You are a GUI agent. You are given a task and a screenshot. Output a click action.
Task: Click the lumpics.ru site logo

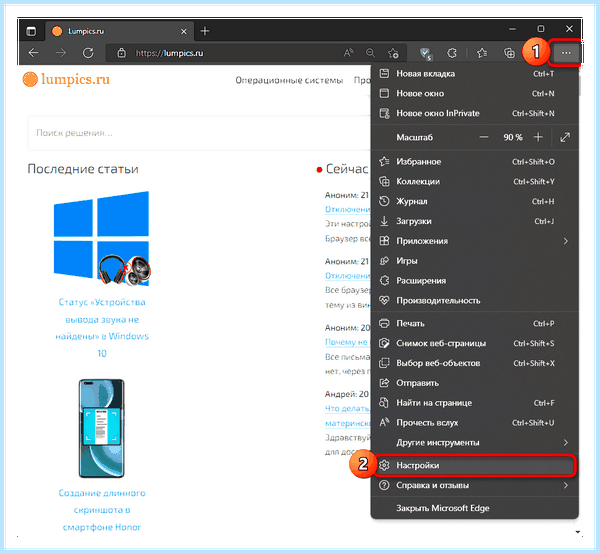pyautogui.click(x=66, y=79)
